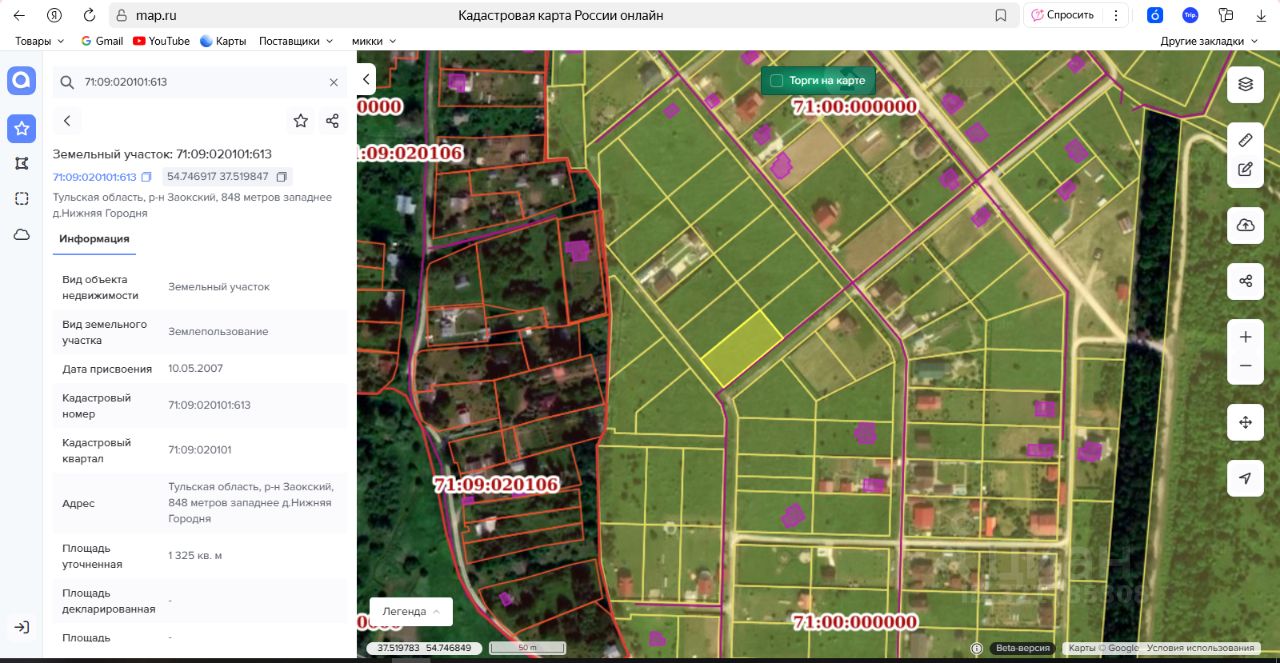Image resolution: width=1280 pixels, height=663 pixels.
Task: Add the parcel to favorites with star
Action: pyautogui.click(x=300, y=121)
